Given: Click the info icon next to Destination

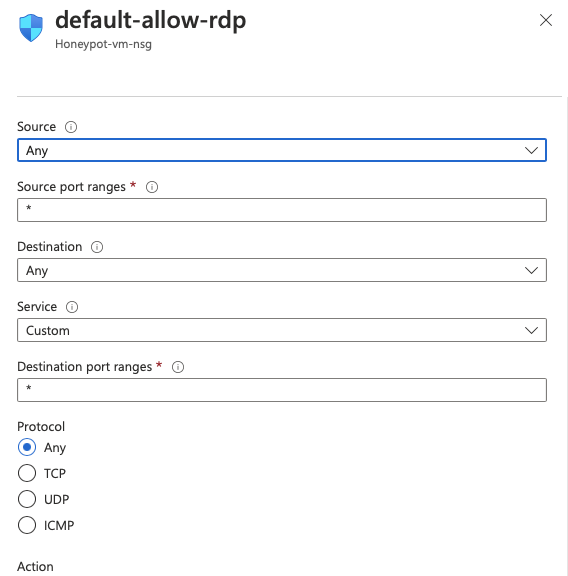Looking at the screenshot, I should (x=97, y=247).
